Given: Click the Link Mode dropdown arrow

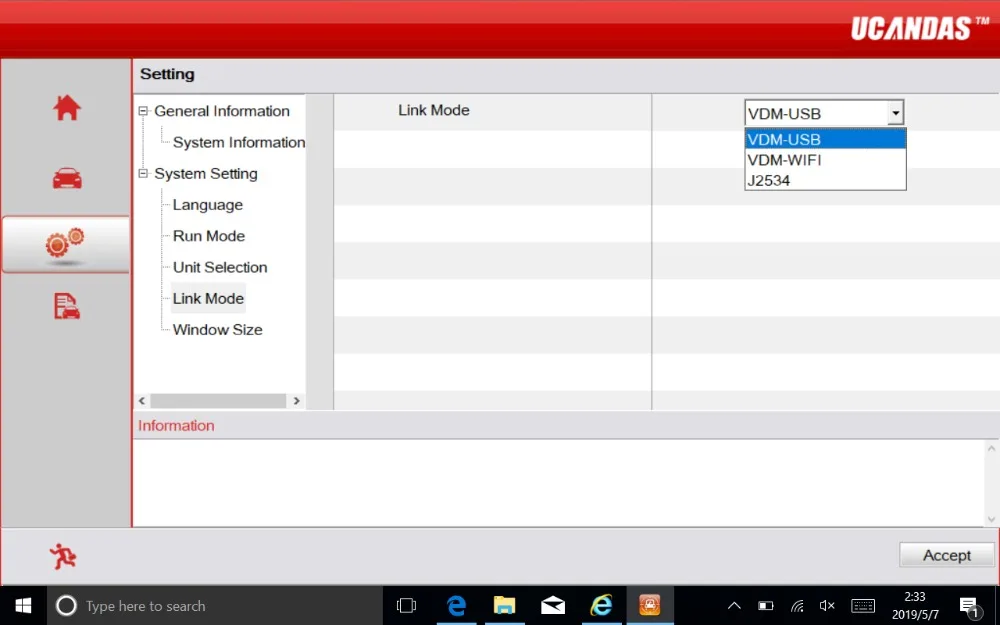Looking at the screenshot, I should pos(895,114).
